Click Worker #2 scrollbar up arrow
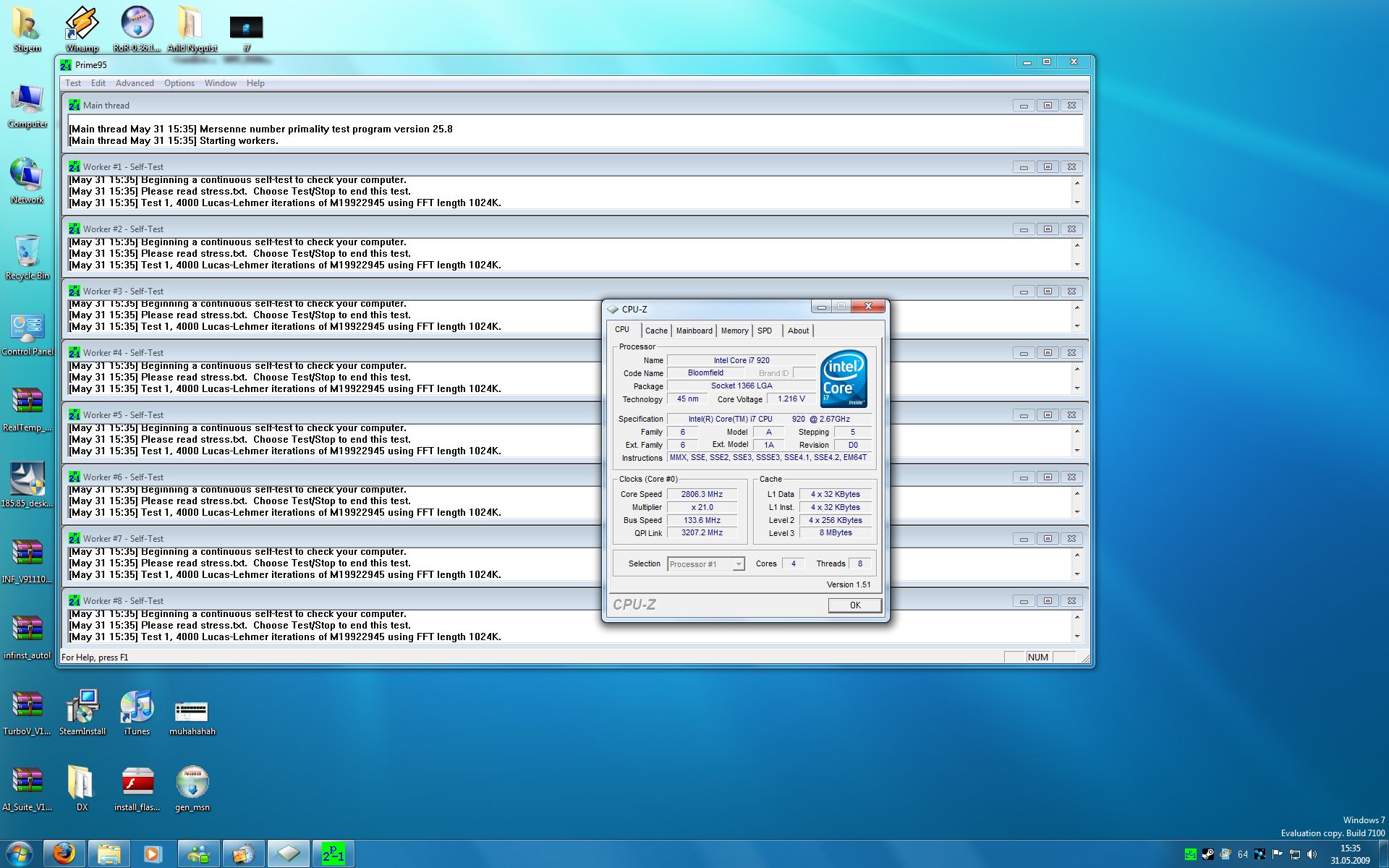 click(1077, 244)
